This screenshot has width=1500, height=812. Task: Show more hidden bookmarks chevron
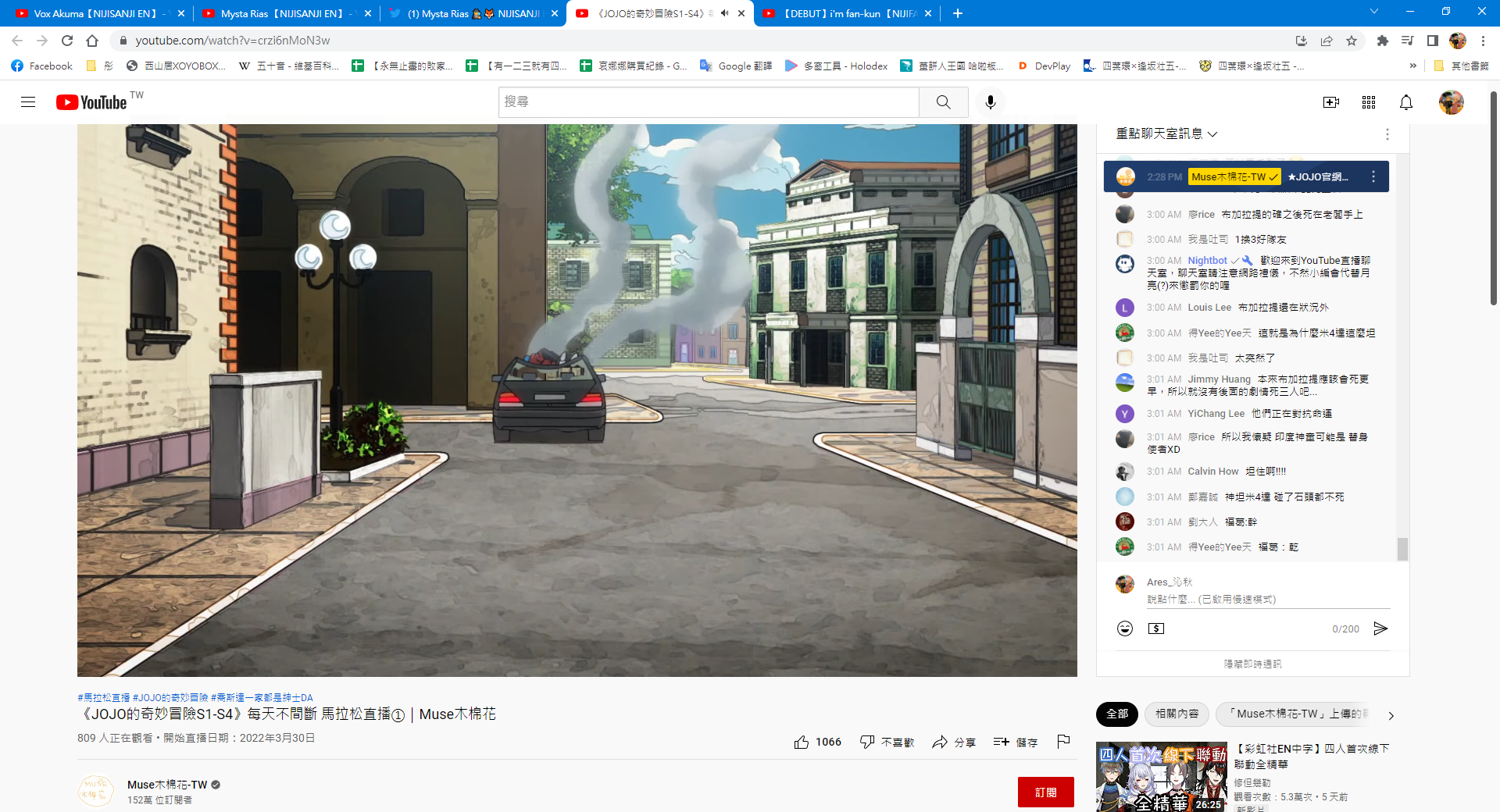coord(1412,66)
